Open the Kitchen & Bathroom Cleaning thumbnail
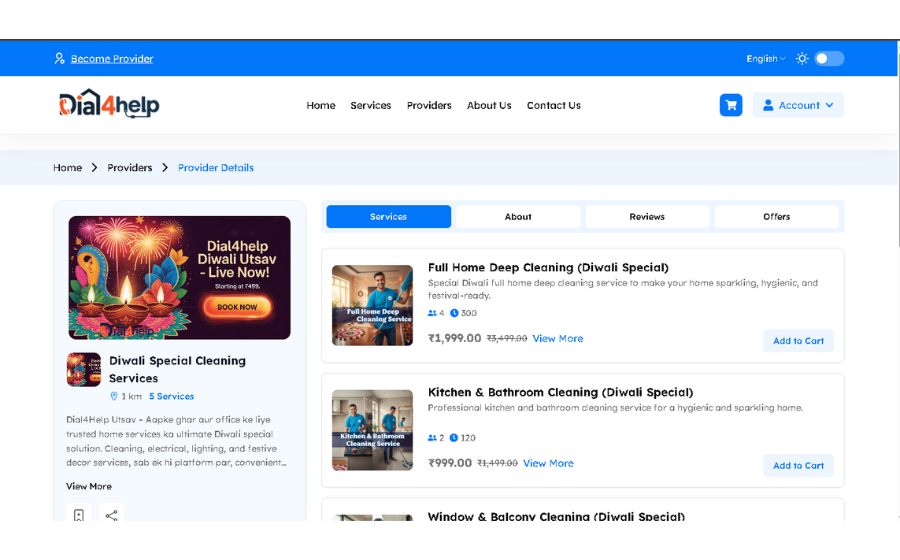The width and height of the screenshot is (900, 560). click(x=372, y=430)
